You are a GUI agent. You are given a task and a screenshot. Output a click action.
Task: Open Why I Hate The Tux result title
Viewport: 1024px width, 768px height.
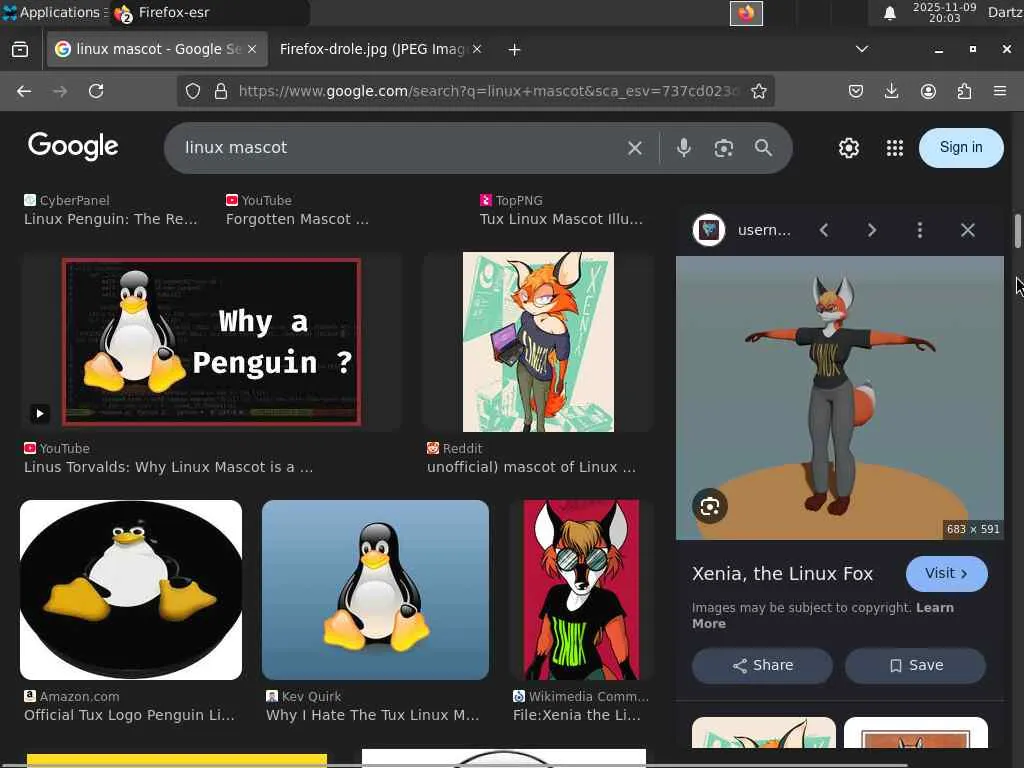(372, 716)
